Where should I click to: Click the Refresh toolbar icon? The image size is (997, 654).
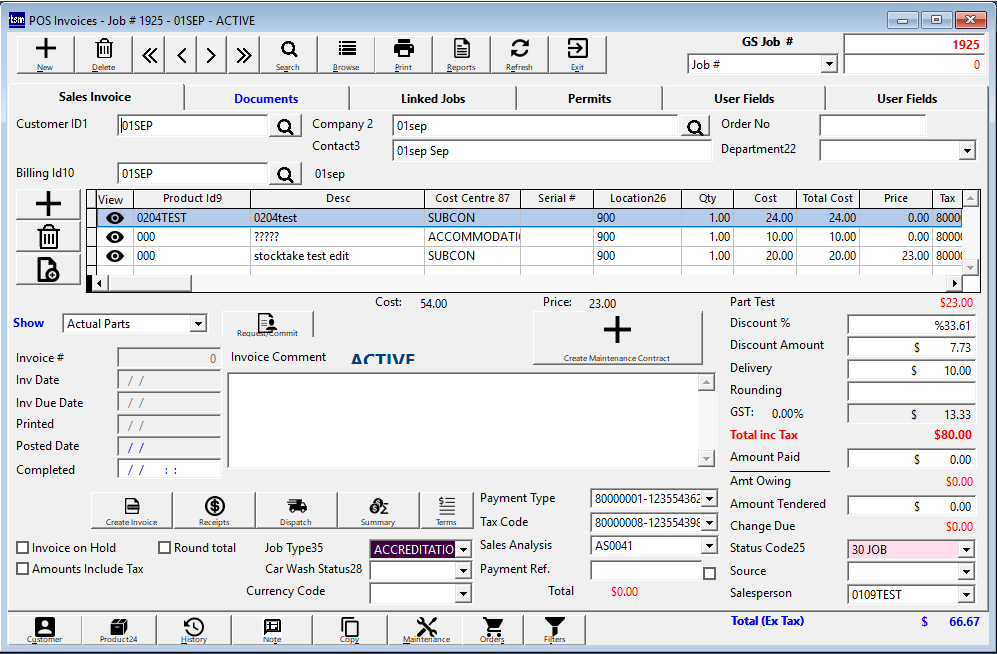point(519,54)
